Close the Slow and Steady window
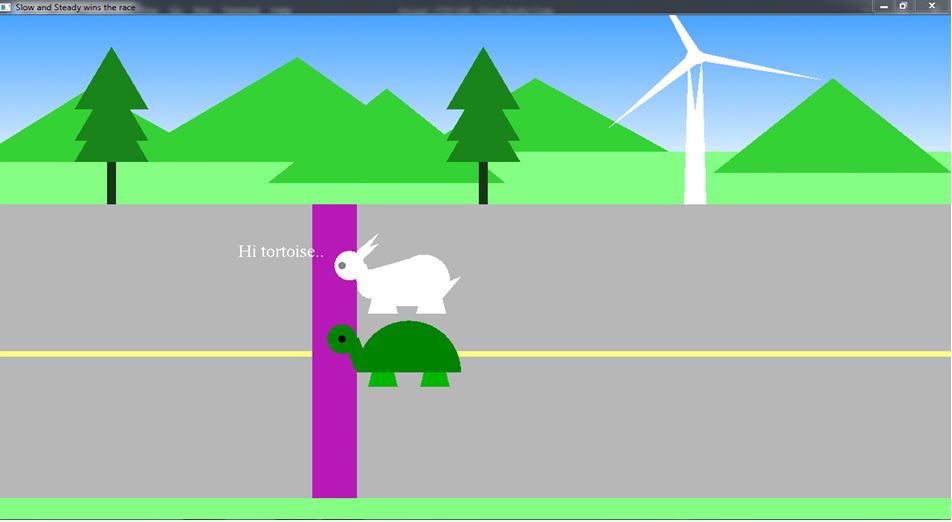Viewport: 952px width, 522px height. [932, 6]
